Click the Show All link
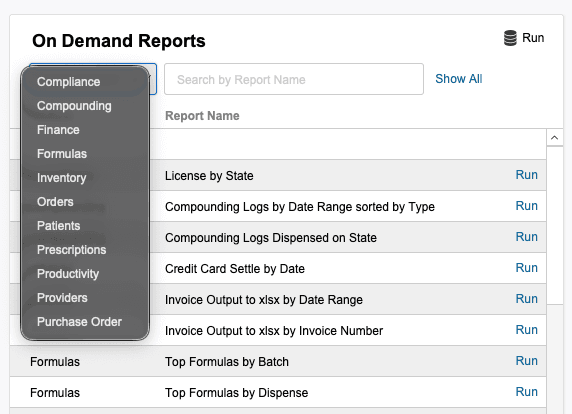 click(x=459, y=79)
